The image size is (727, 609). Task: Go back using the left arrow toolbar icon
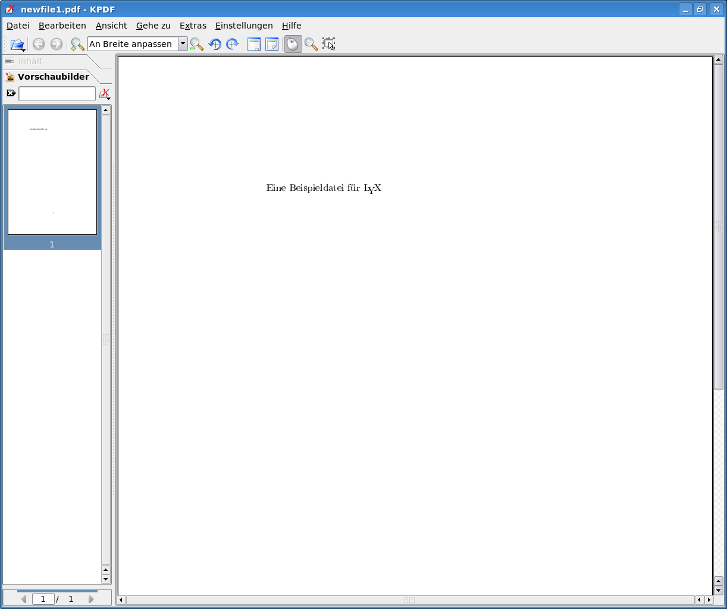click(x=38, y=44)
